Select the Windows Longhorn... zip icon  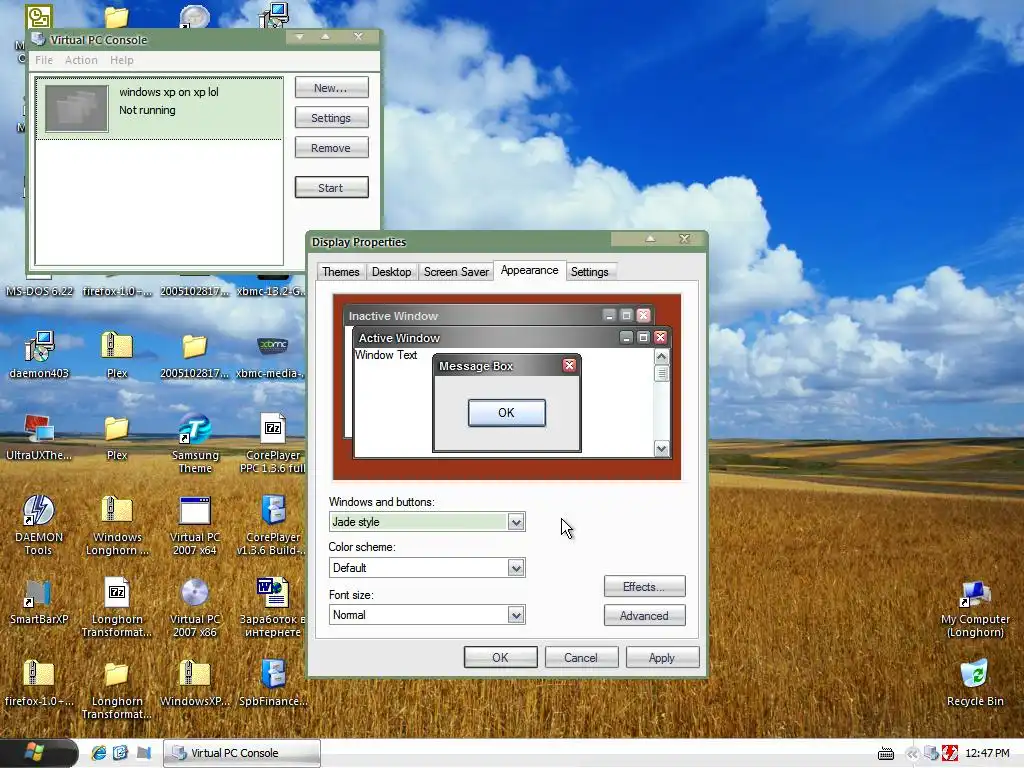pyautogui.click(x=117, y=510)
